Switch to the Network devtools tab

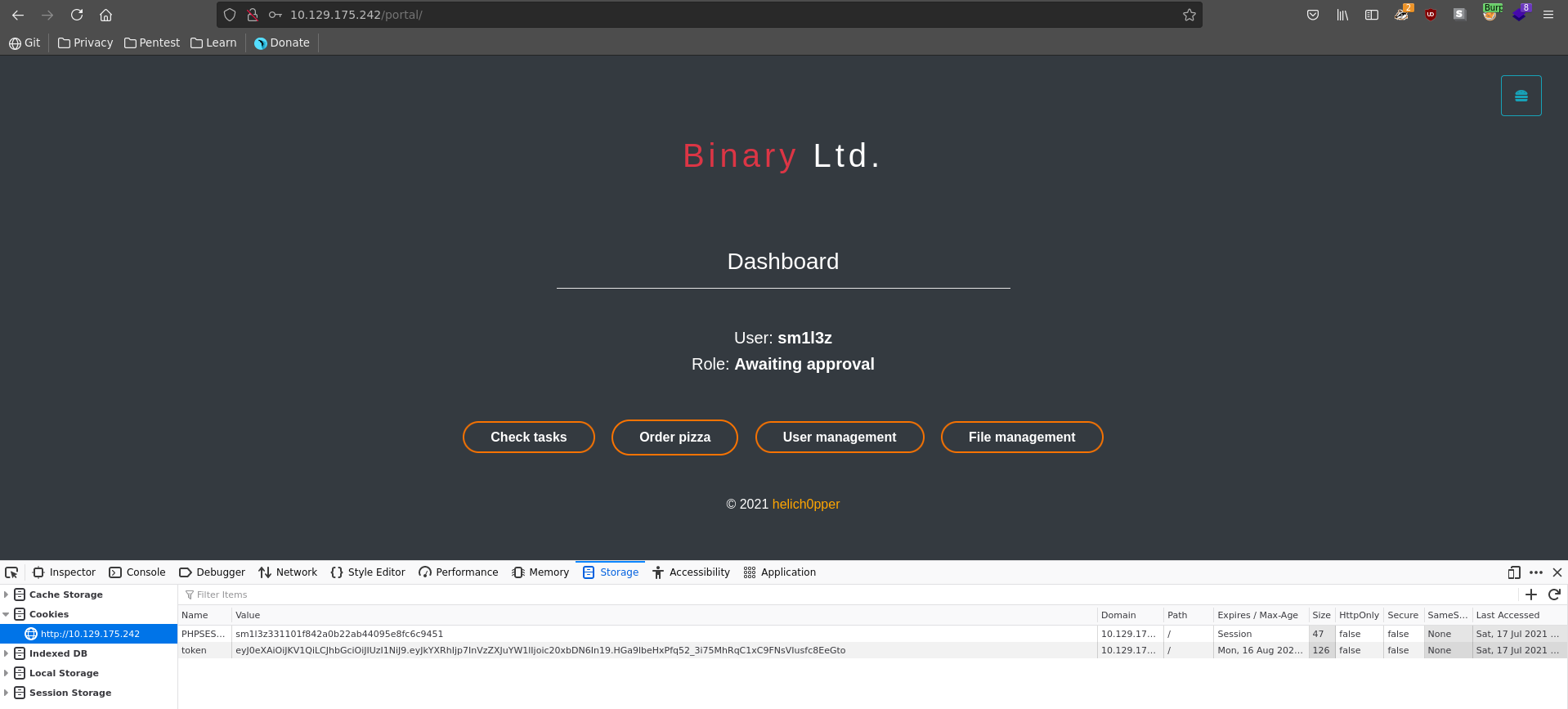pos(288,572)
